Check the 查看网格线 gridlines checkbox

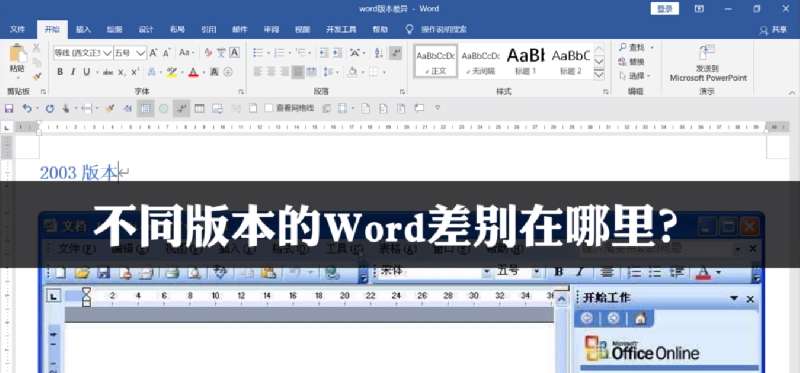pyautogui.click(x=268, y=108)
